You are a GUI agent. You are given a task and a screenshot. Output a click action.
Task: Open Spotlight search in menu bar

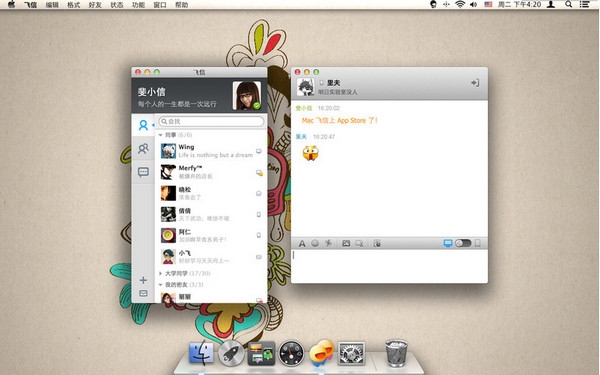(x=569, y=5)
